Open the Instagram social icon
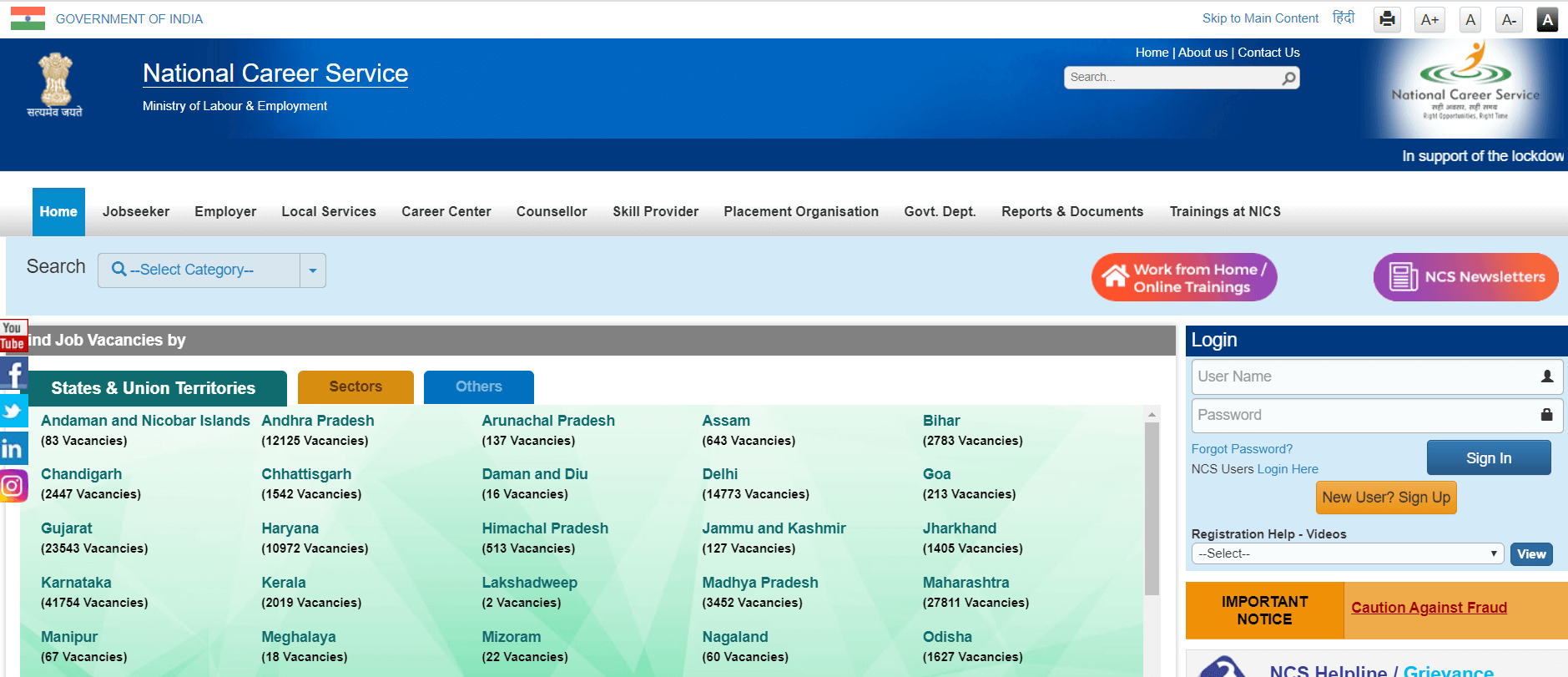Viewport: 1568px width, 677px height. [x=13, y=485]
